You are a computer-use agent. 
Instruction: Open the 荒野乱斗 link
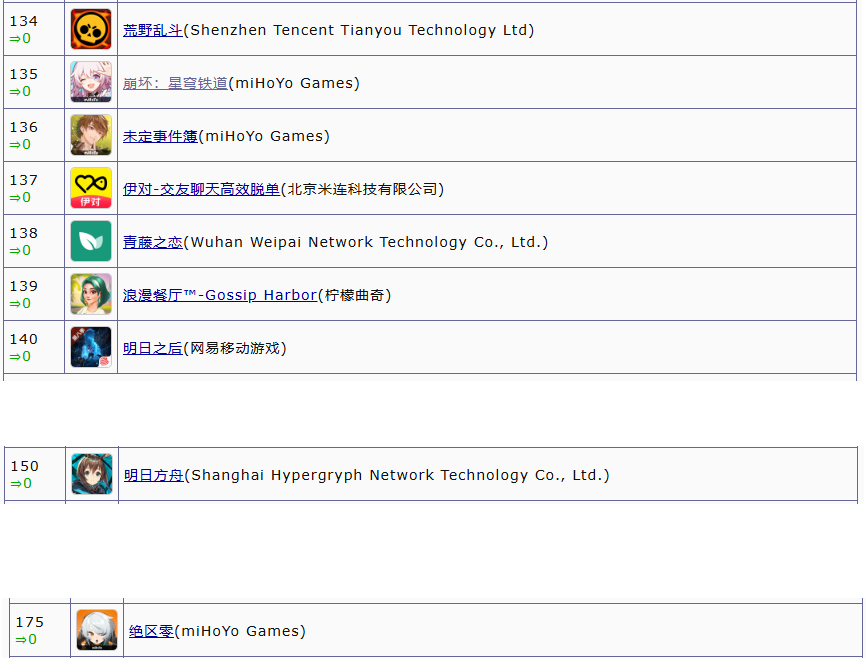[x=152, y=30]
